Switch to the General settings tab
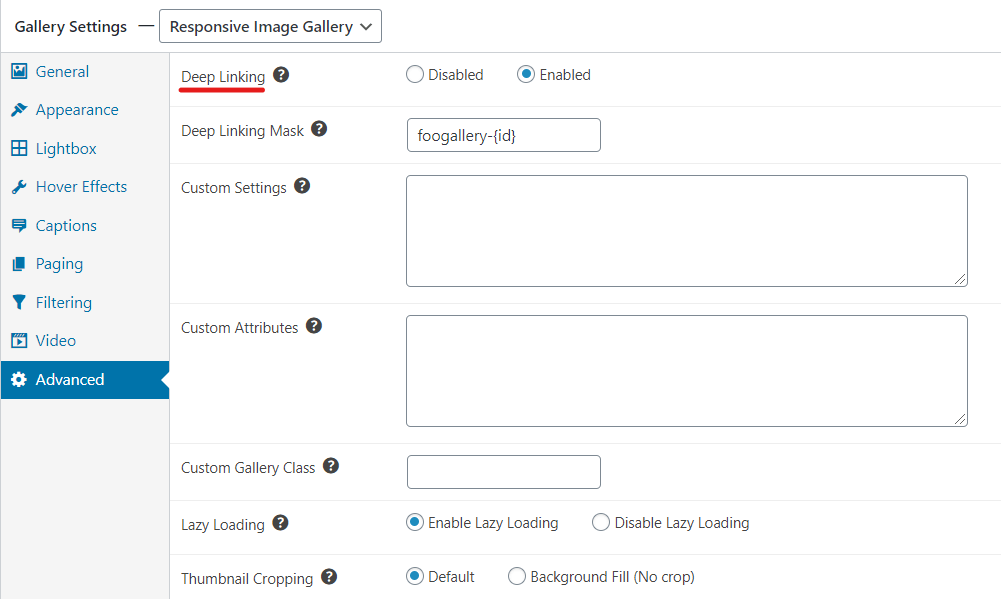This screenshot has width=1001, height=599. point(85,72)
